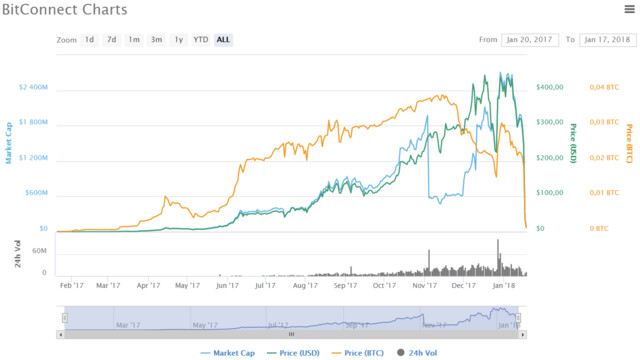The height and width of the screenshot is (360, 640).
Task: Grab the navigator left range handle
Action: (x=64, y=318)
